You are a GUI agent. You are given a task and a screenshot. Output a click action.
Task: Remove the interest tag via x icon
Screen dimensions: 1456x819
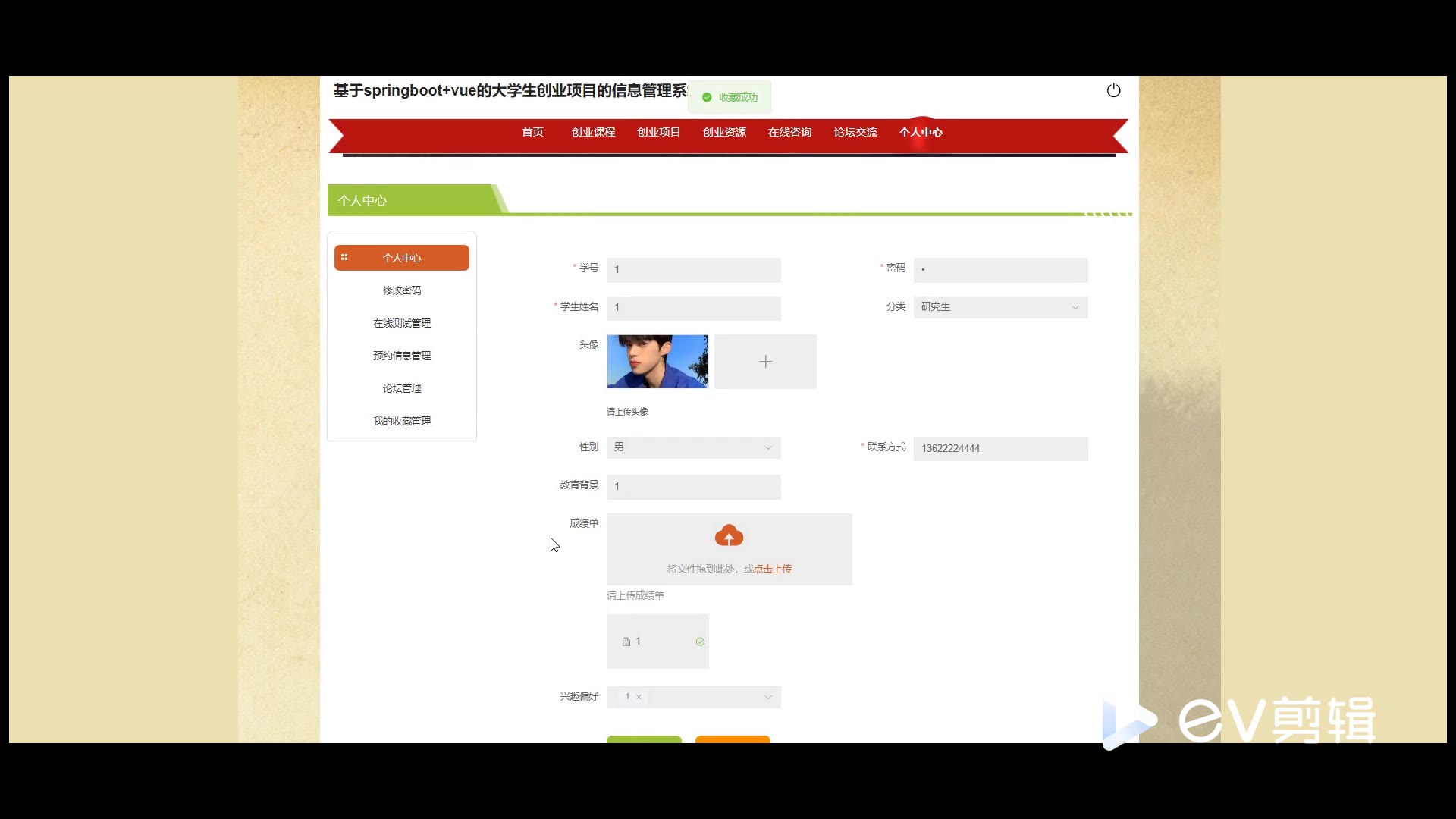[639, 697]
